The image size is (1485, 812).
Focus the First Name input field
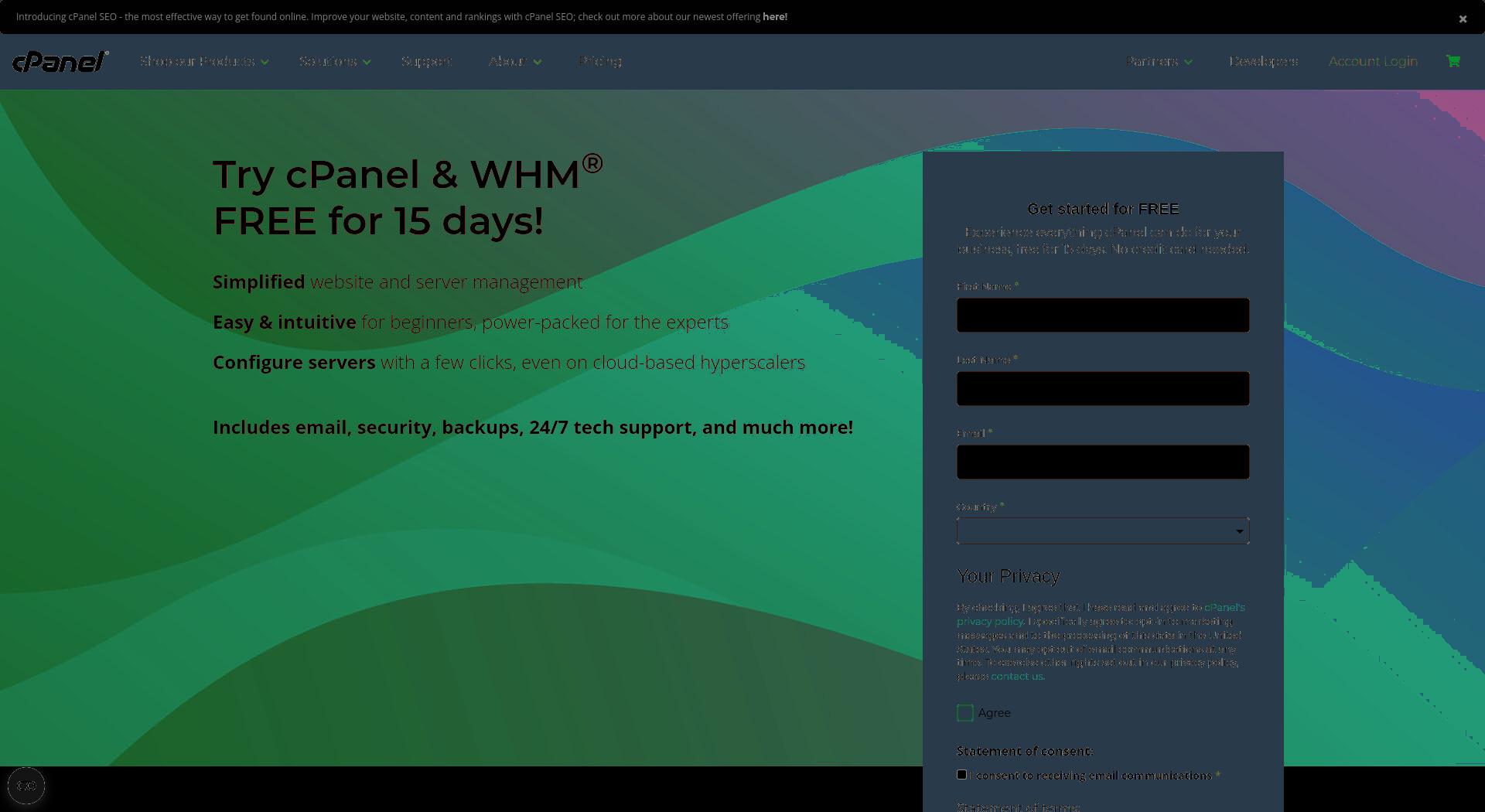[x=1103, y=316]
